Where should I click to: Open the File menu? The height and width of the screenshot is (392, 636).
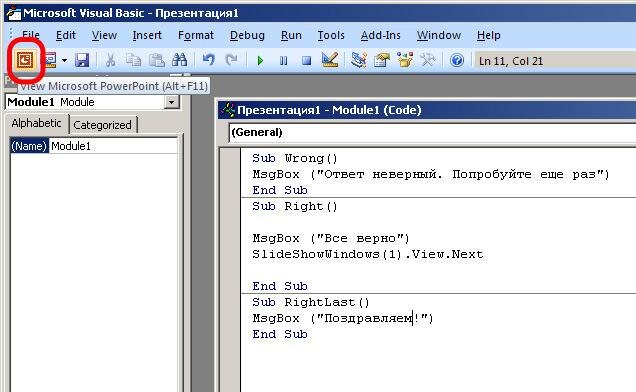pos(31,35)
